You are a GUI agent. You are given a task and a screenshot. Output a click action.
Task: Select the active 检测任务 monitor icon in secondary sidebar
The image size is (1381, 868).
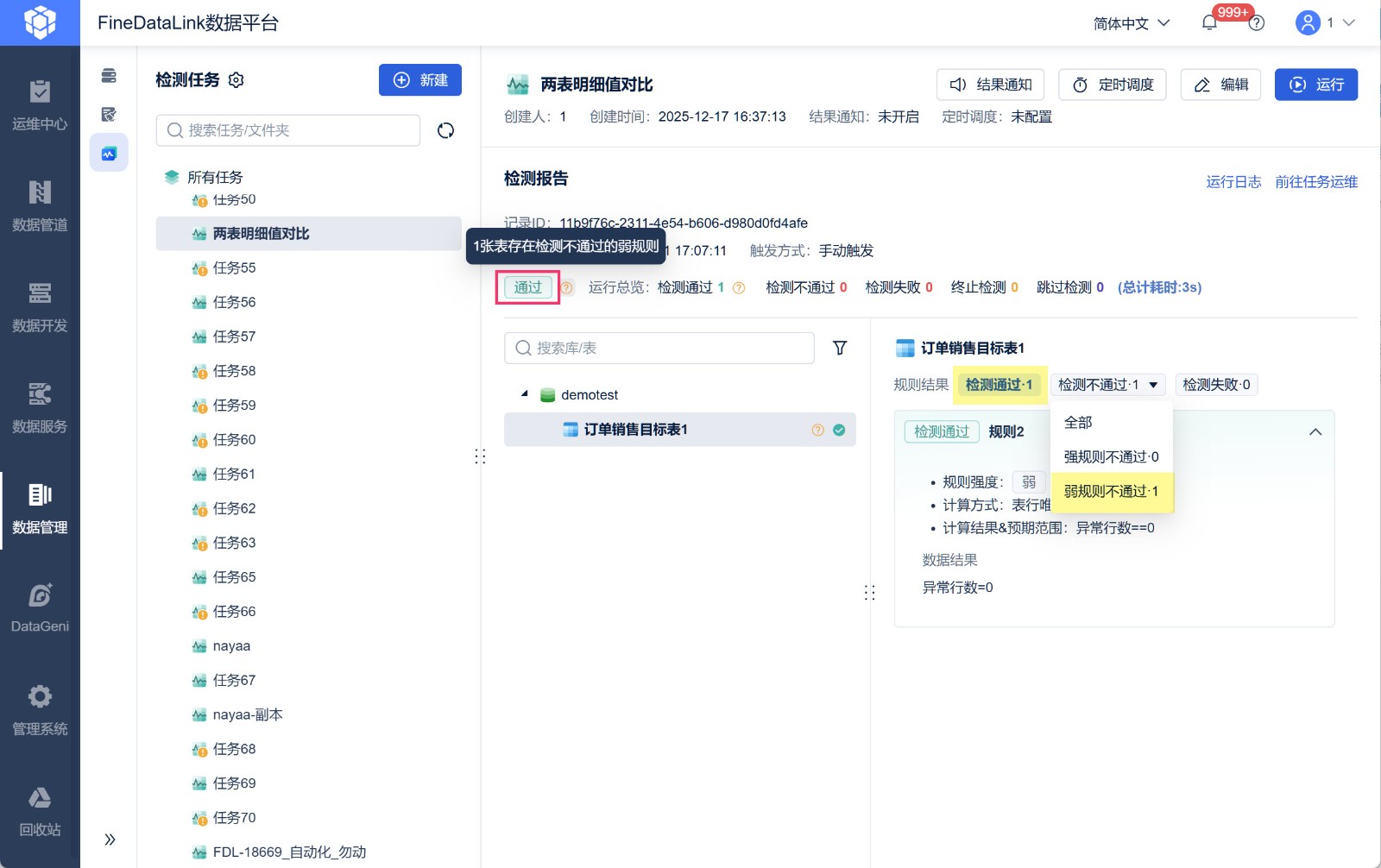pyautogui.click(x=109, y=153)
